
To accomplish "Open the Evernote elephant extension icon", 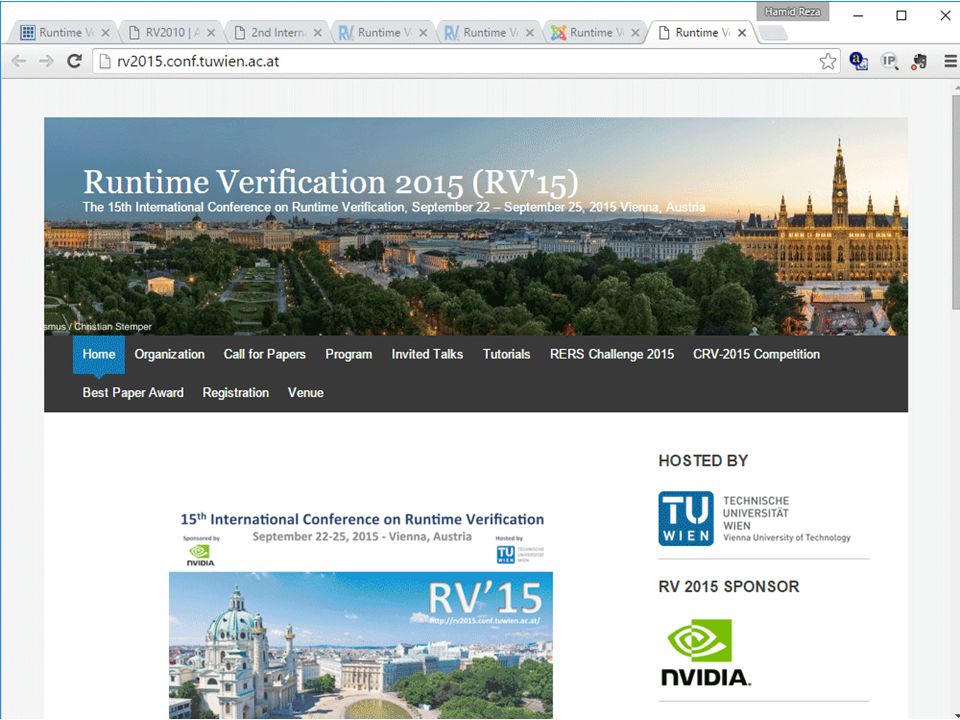I will (x=919, y=61).
